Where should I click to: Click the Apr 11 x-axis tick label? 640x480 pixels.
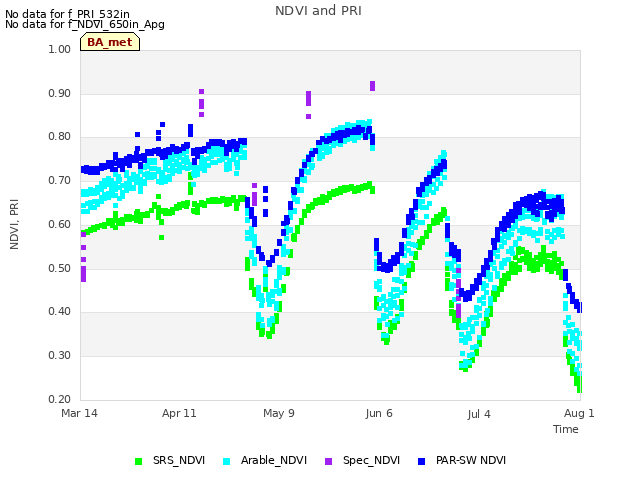[x=179, y=413]
